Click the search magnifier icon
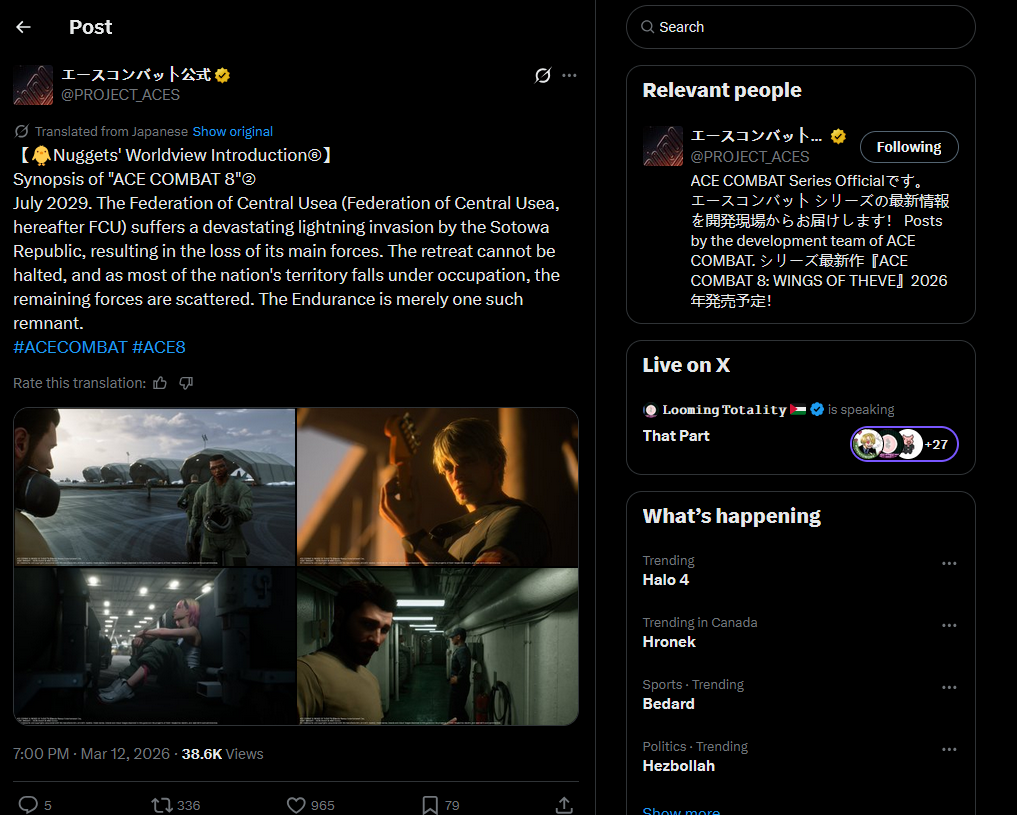 [647, 27]
